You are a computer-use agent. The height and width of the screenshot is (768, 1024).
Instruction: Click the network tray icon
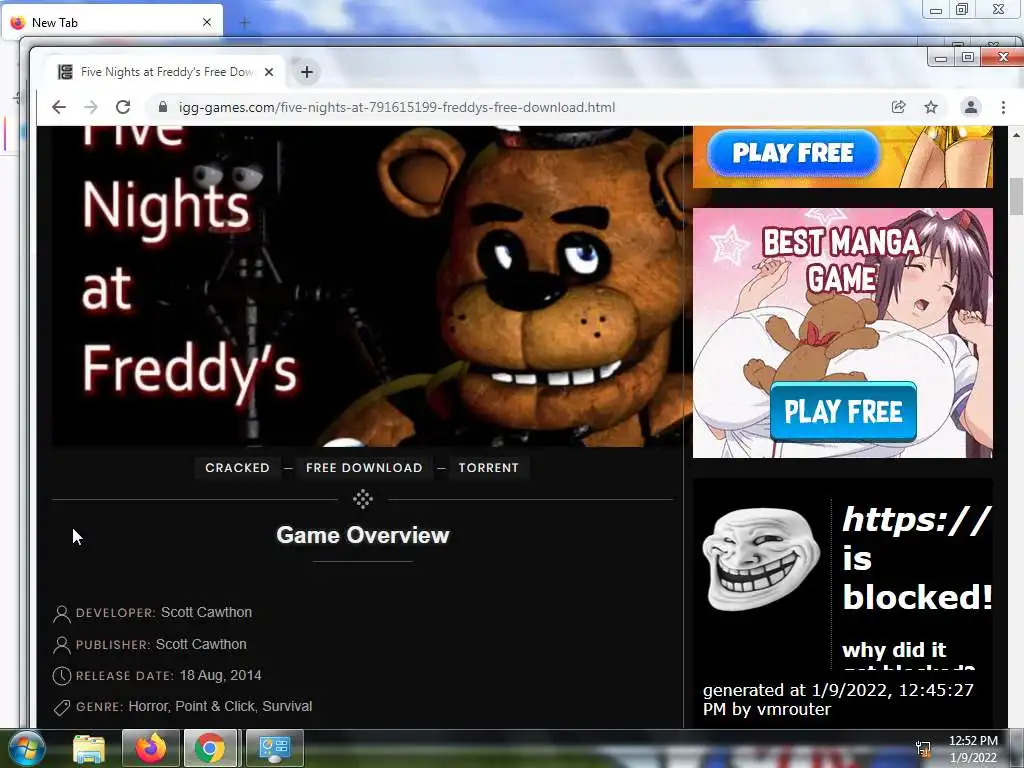[923, 749]
